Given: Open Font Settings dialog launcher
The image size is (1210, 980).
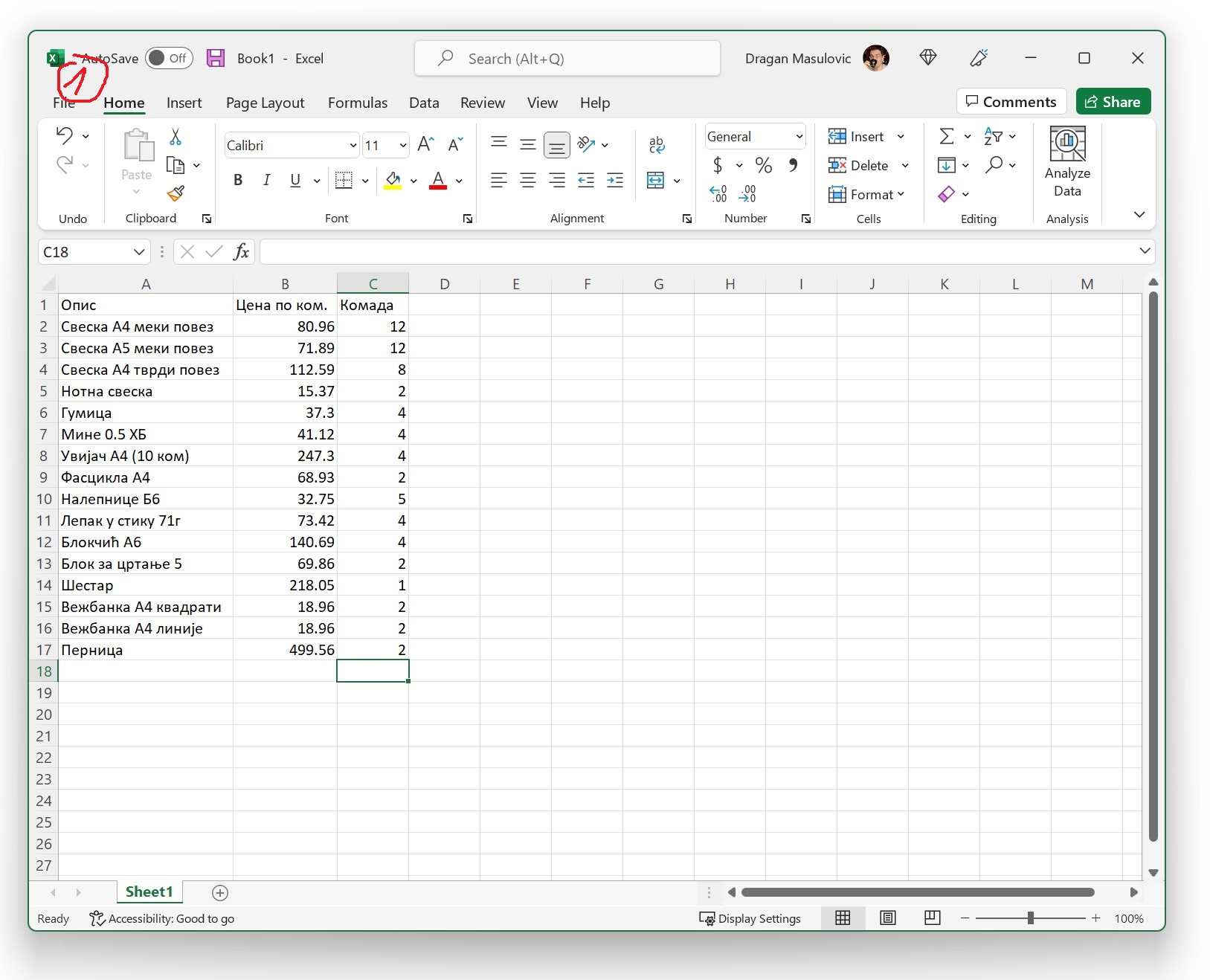Looking at the screenshot, I should [x=468, y=219].
